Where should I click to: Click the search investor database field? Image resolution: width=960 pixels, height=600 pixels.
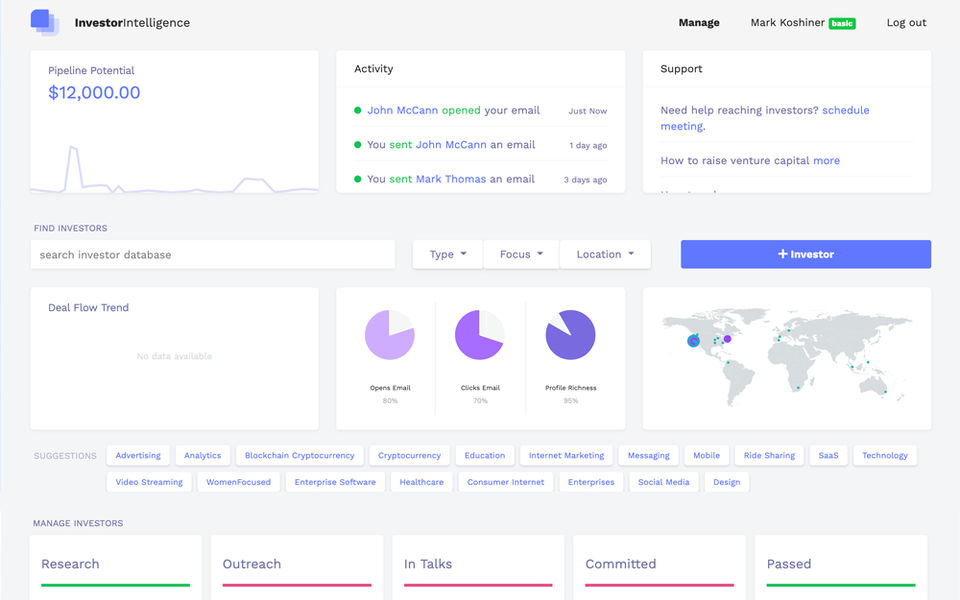click(212, 254)
